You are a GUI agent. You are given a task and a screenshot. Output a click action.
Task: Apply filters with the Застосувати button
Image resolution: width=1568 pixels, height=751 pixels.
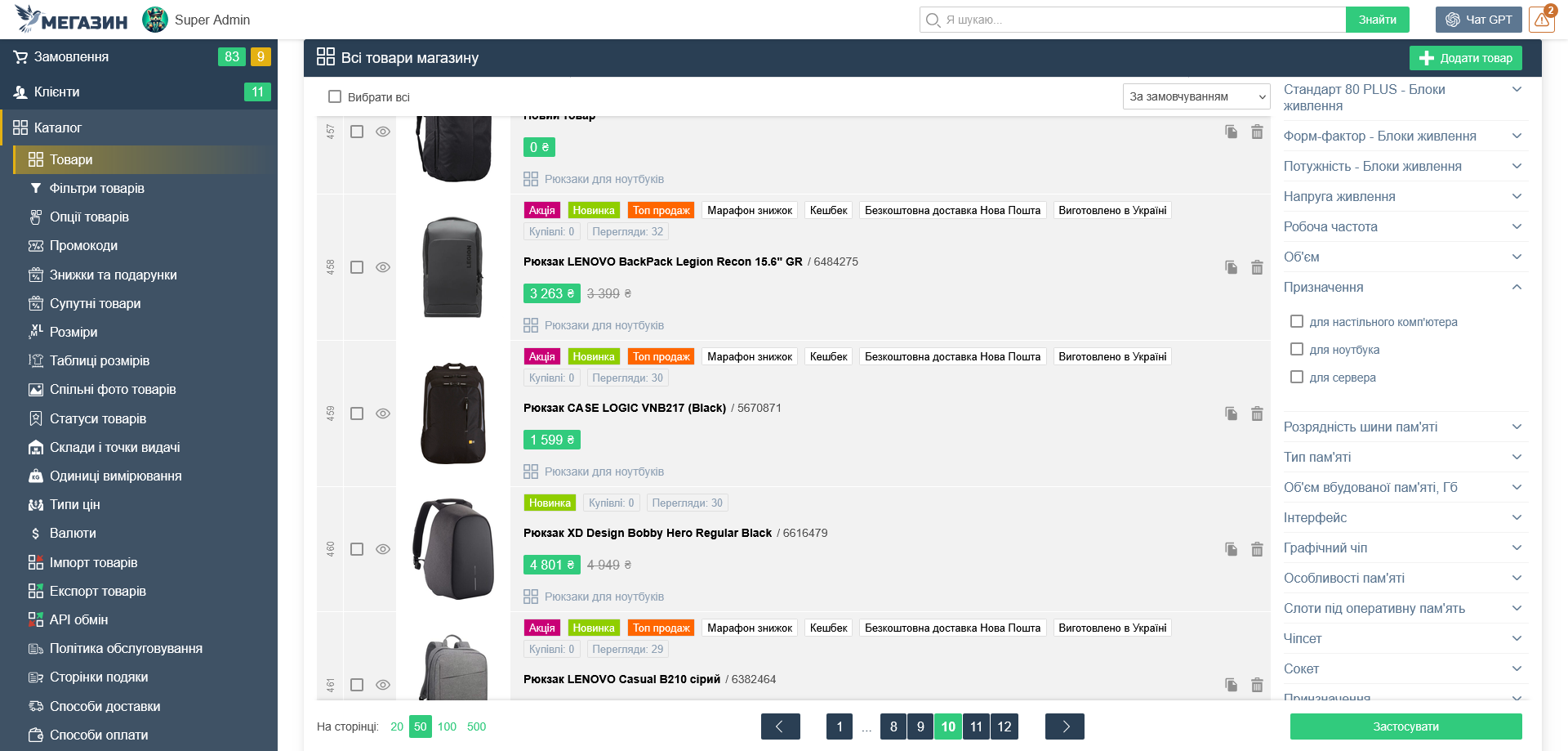click(1406, 726)
